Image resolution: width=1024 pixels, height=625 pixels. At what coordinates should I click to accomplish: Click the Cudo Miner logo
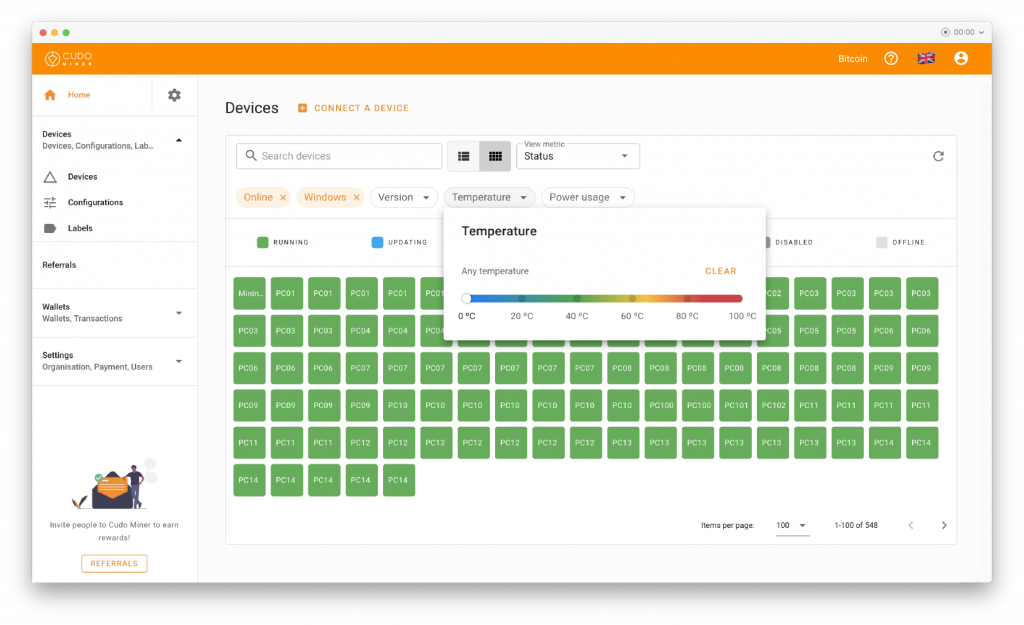click(69, 59)
